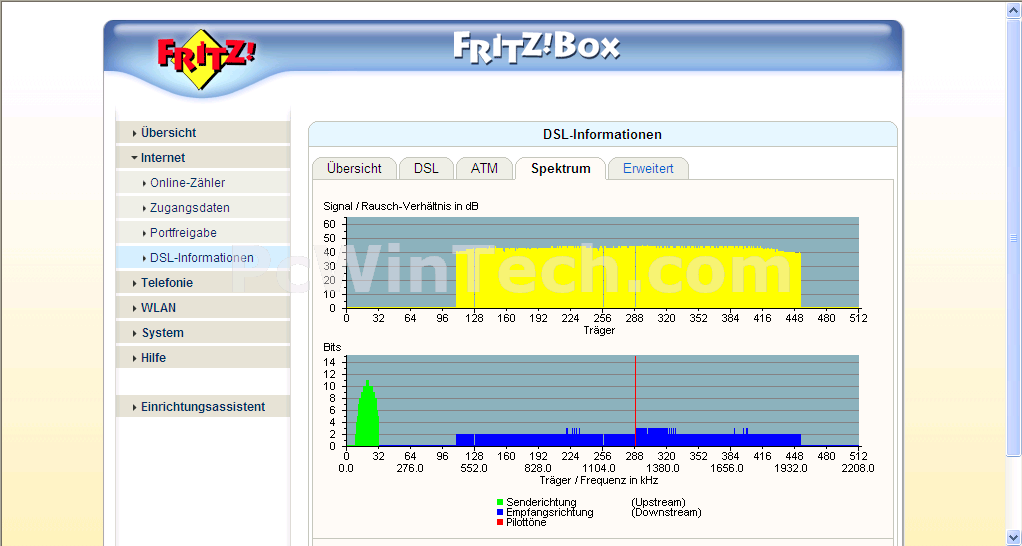Open the Portfreigabe page
The height and width of the screenshot is (546, 1022).
click(x=203, y=233)
